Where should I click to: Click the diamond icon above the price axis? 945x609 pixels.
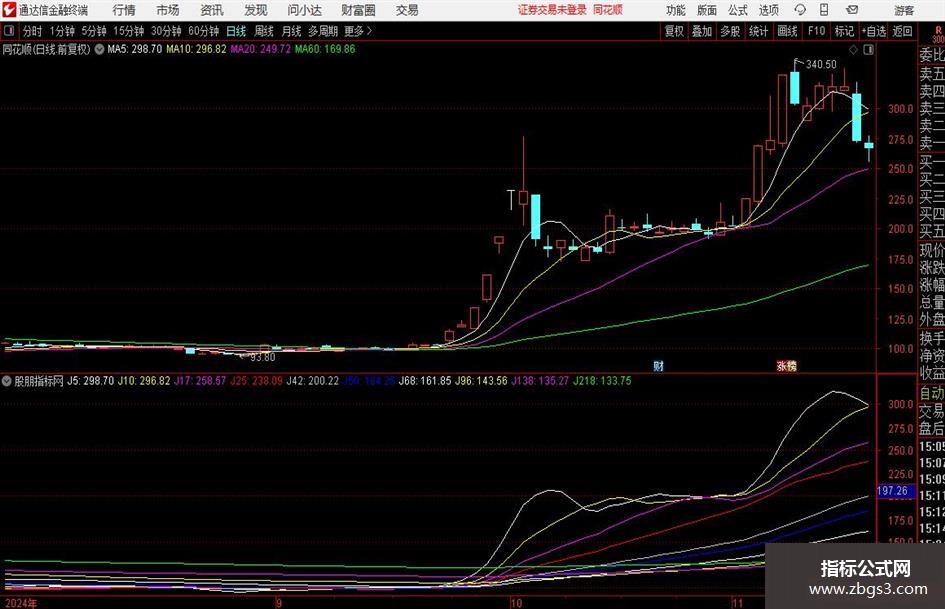[853, 50]
